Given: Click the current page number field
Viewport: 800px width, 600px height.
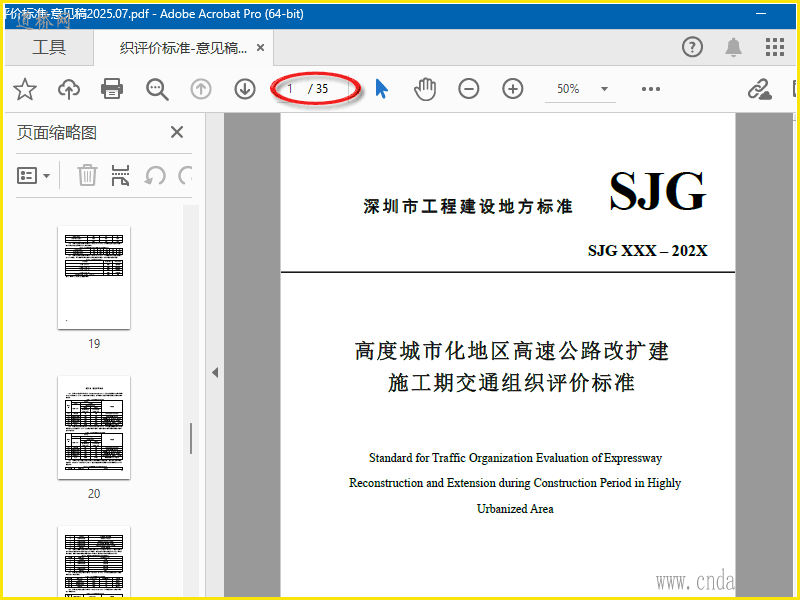Looking at the screenshot, I should [291, 89].
